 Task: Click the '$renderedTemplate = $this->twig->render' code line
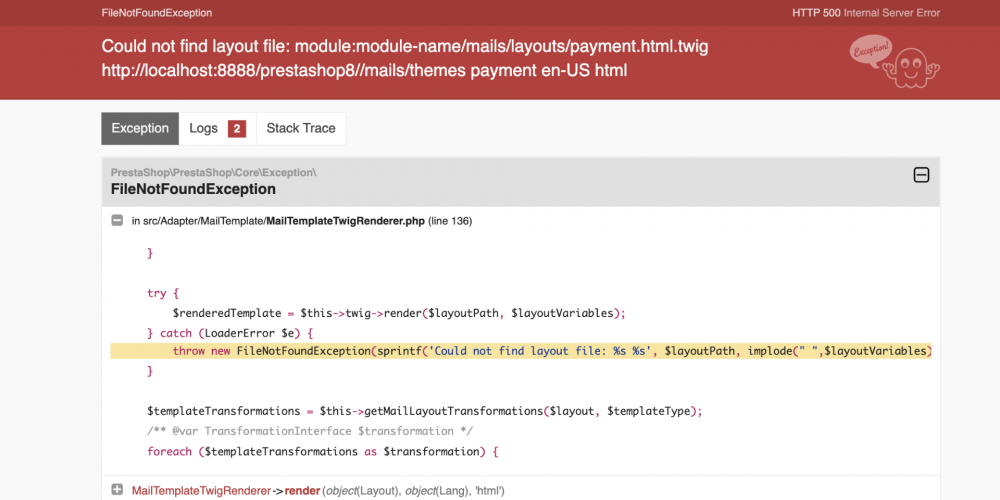coord(399,313)
